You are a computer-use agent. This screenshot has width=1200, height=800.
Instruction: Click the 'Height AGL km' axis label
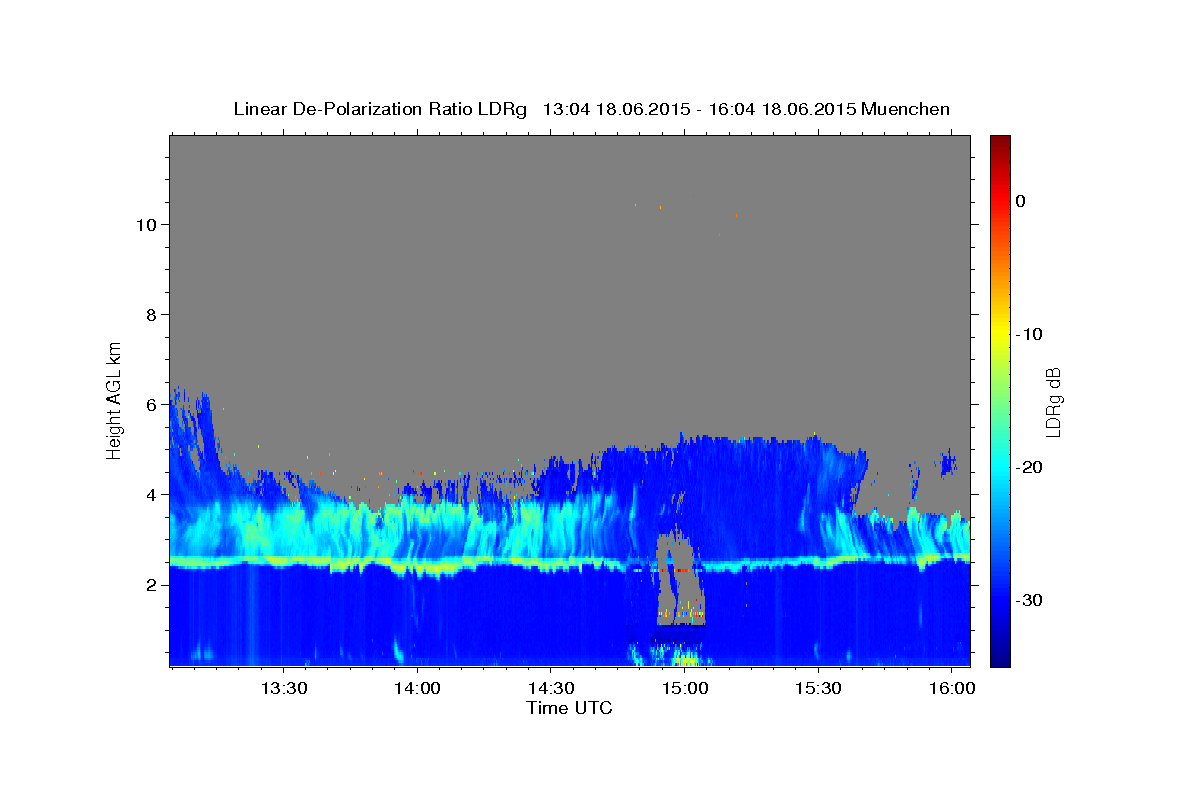point(114,399)
